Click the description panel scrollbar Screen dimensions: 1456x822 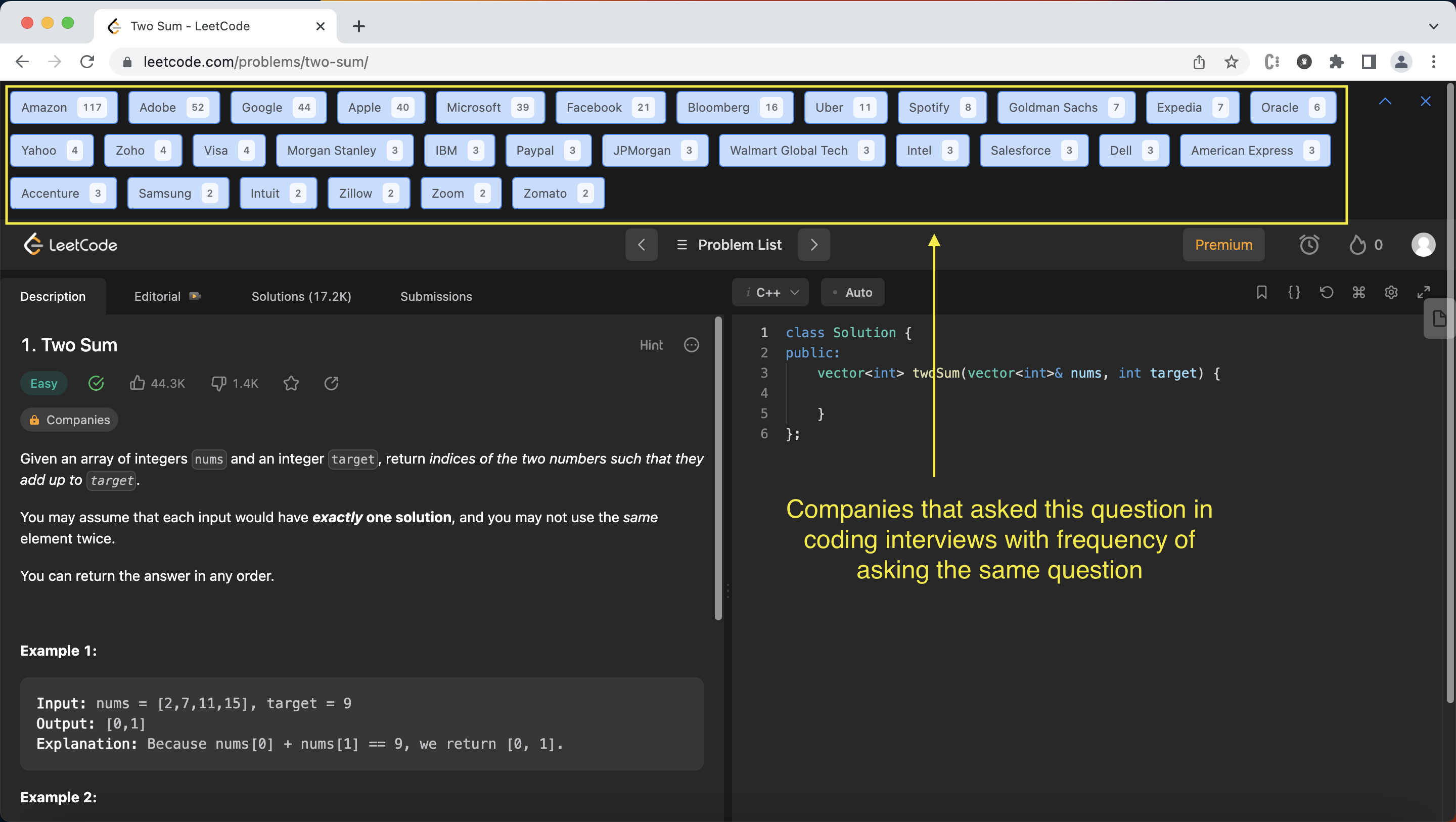718,469
